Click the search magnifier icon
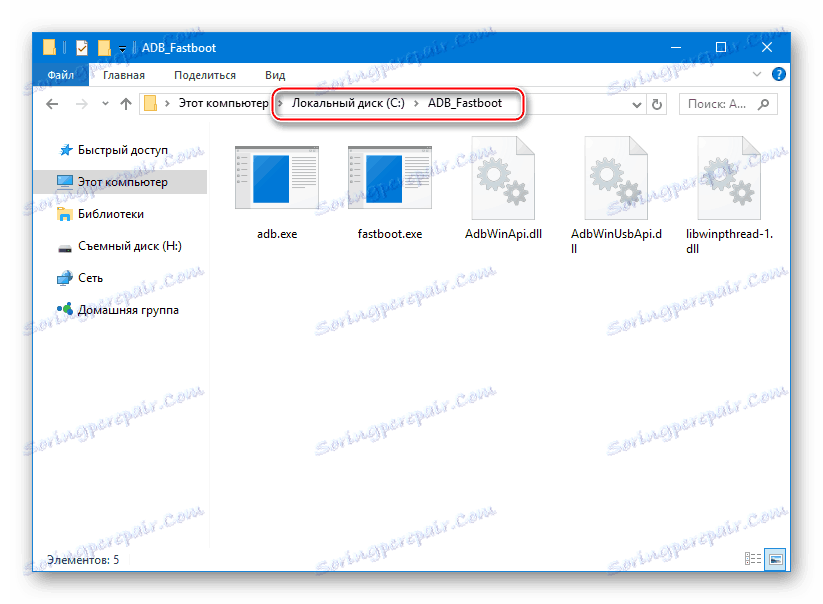 pyautogui.click(x=764, y=104)
